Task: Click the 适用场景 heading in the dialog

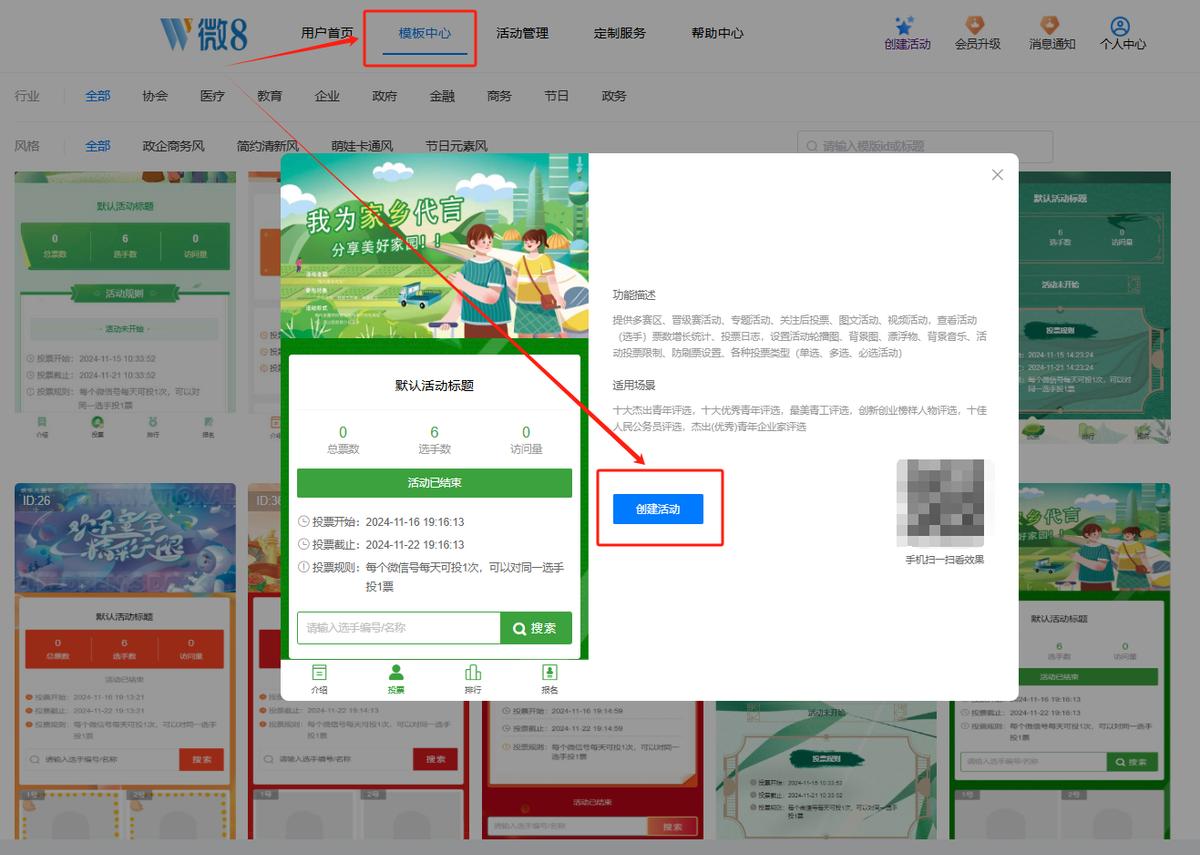Action: pyautogui.click(x=634, y=385)
